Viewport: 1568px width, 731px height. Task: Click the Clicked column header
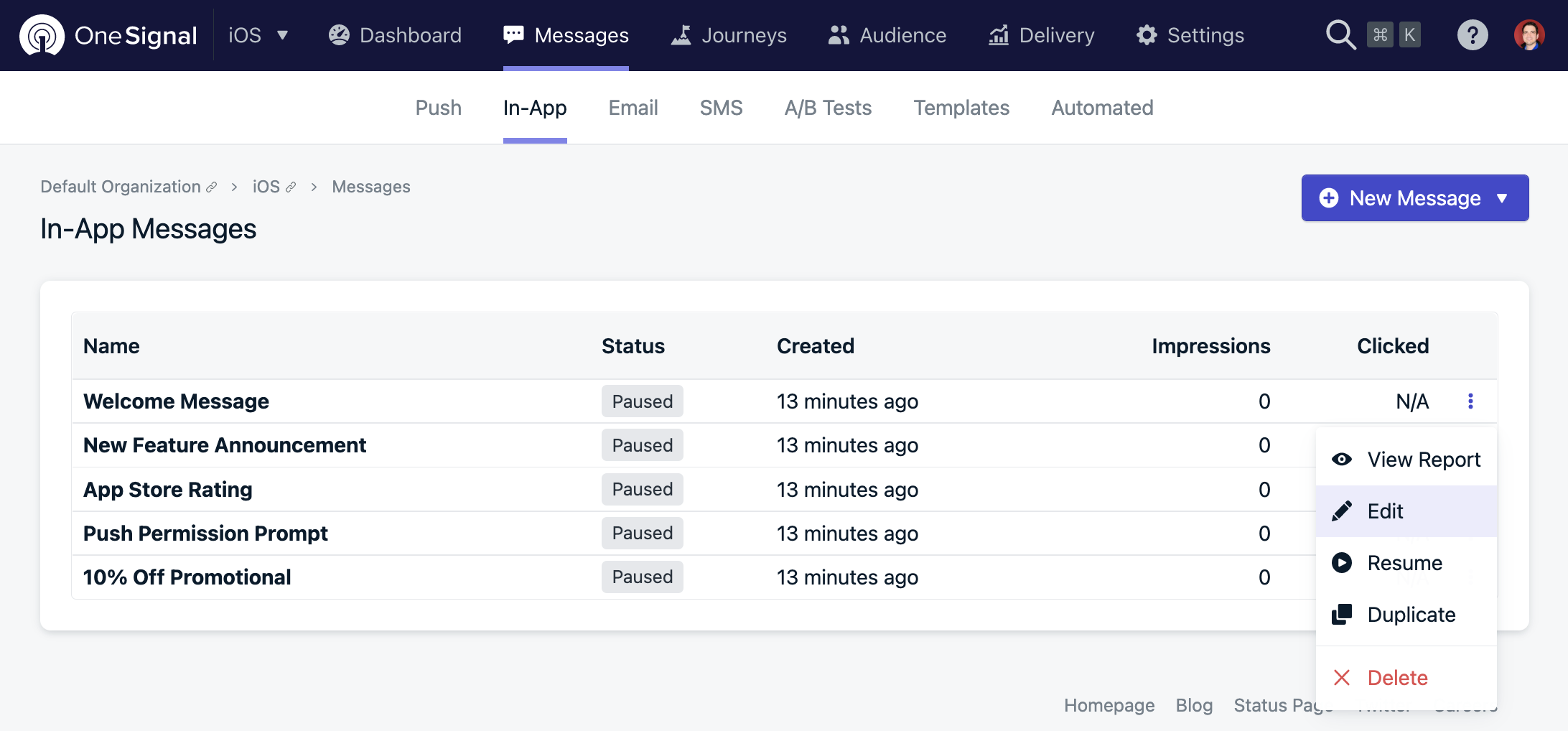click(x=1393, y=346)
